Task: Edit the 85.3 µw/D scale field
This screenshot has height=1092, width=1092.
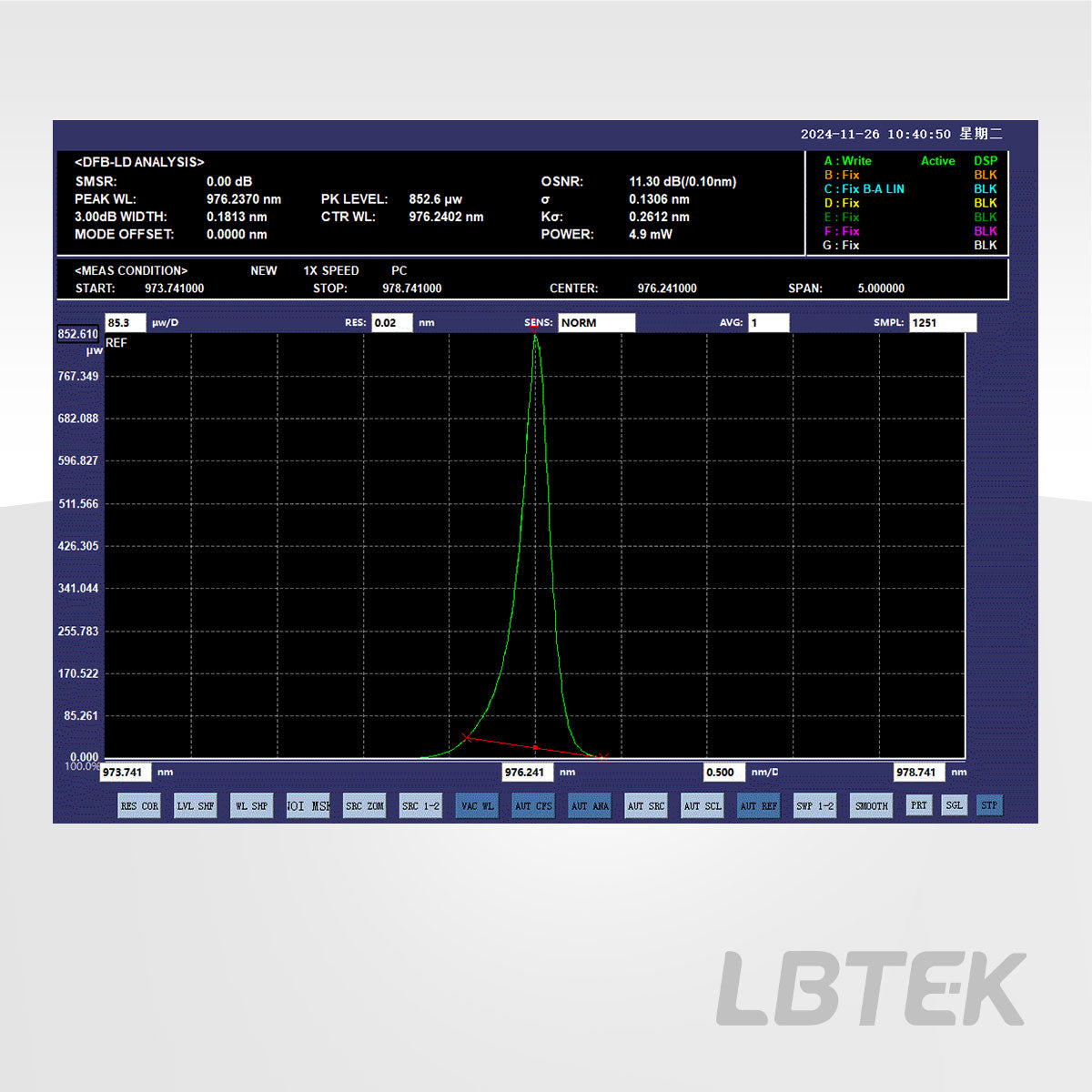Action: point(126,323)
